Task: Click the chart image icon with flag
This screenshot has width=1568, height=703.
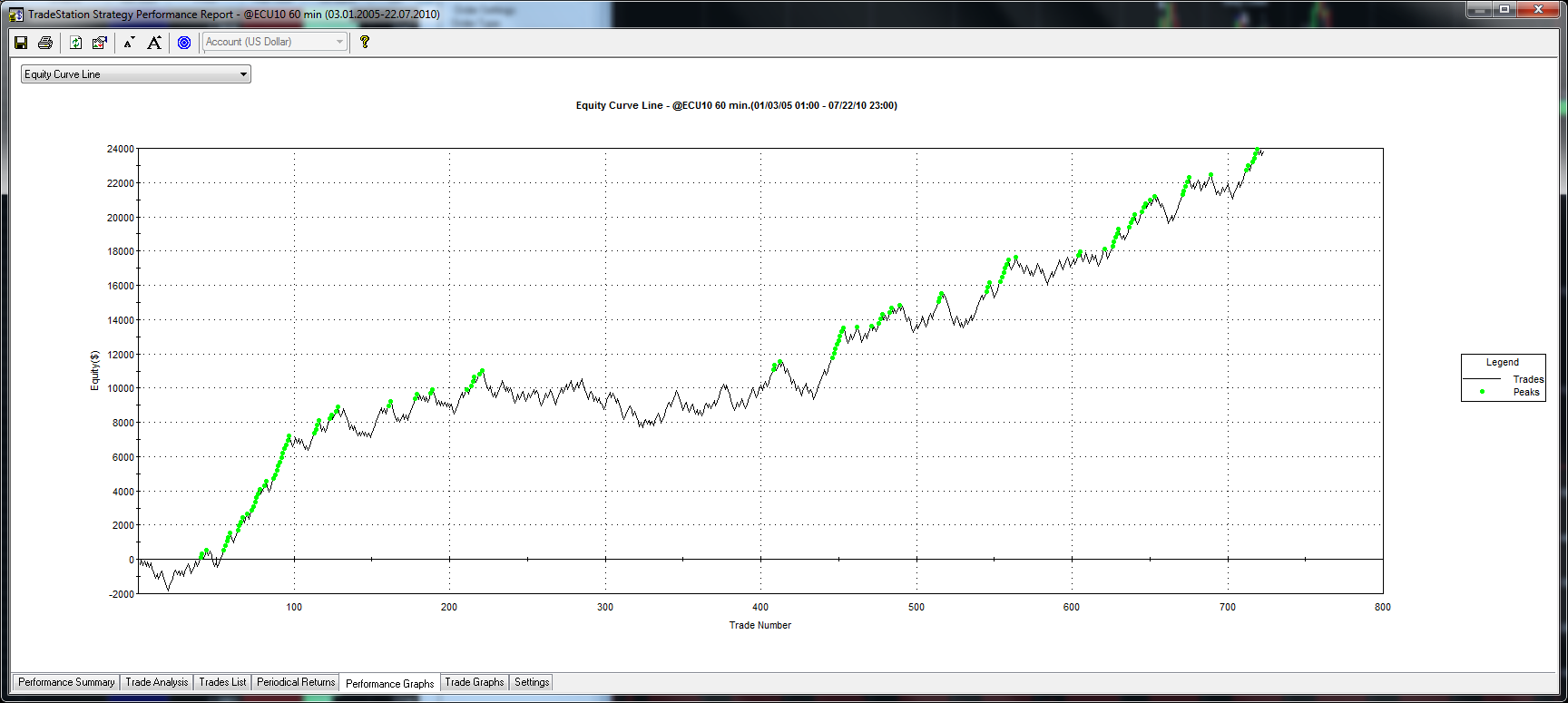Action: click(x=100, y=43)
